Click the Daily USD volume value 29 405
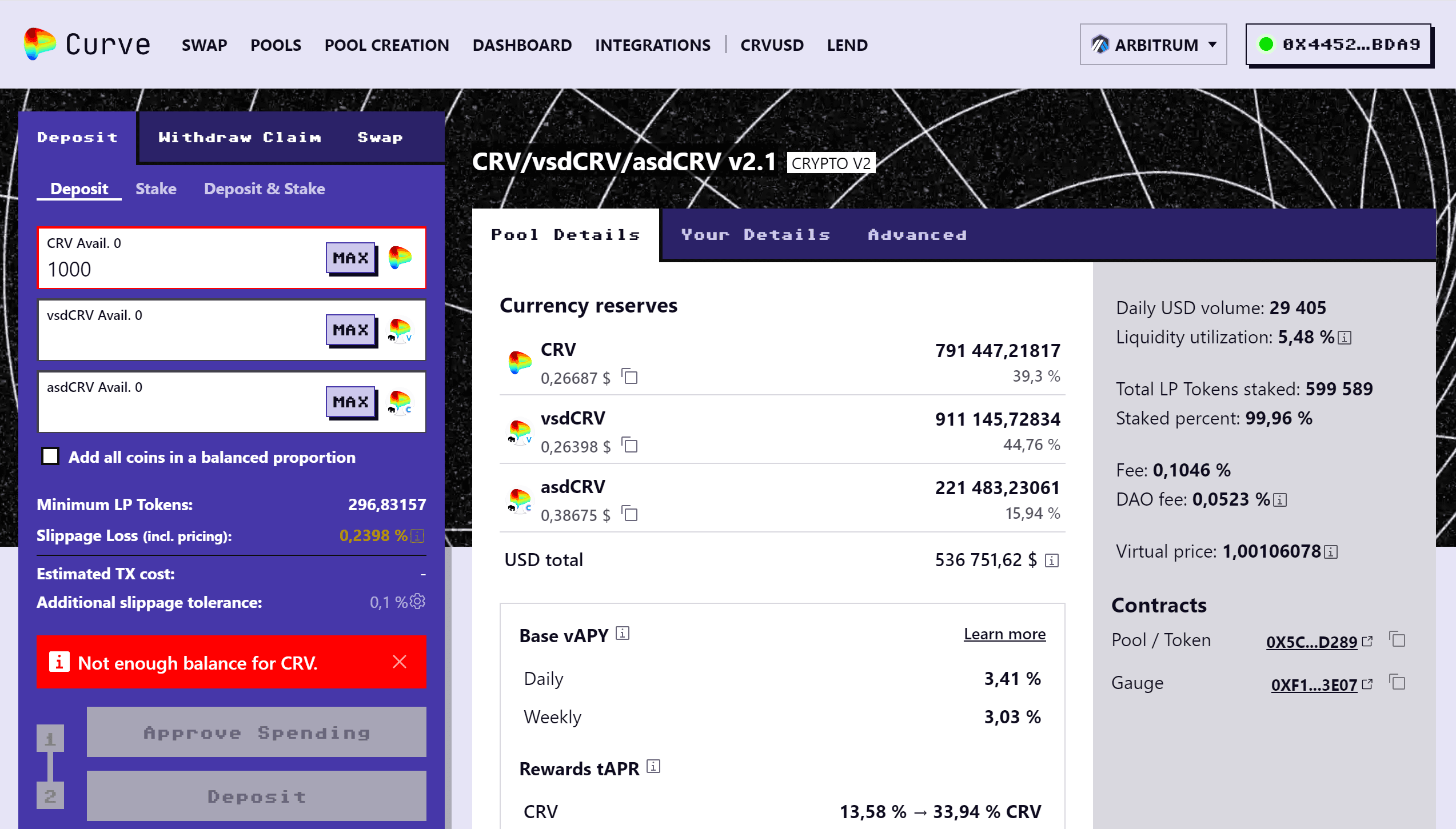Screen dimensions: 1456x829 1298,308
